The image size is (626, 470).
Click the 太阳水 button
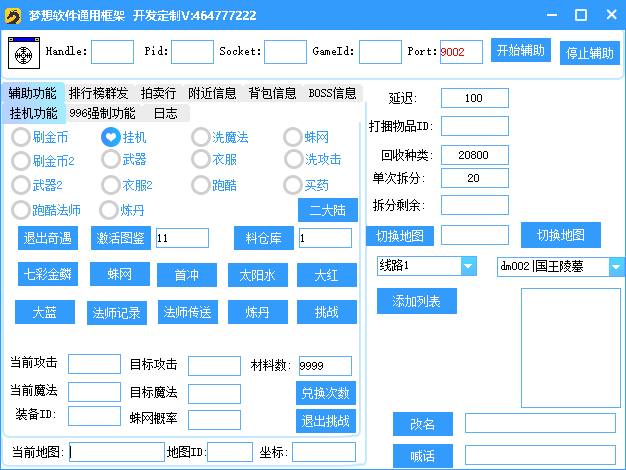tap(257, 274)
